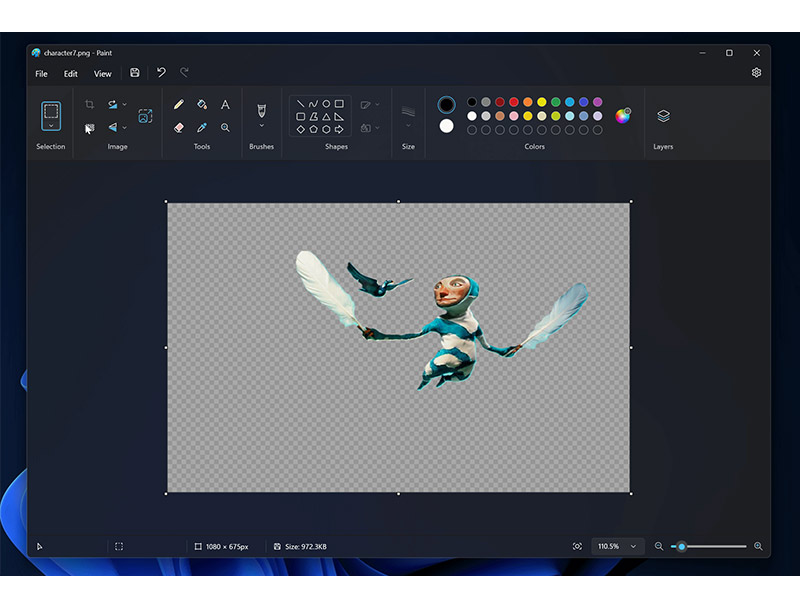Open the 110.5% zoom level dropdown
Viewport: 800px width, 600px height.
(x=617, y=546)
